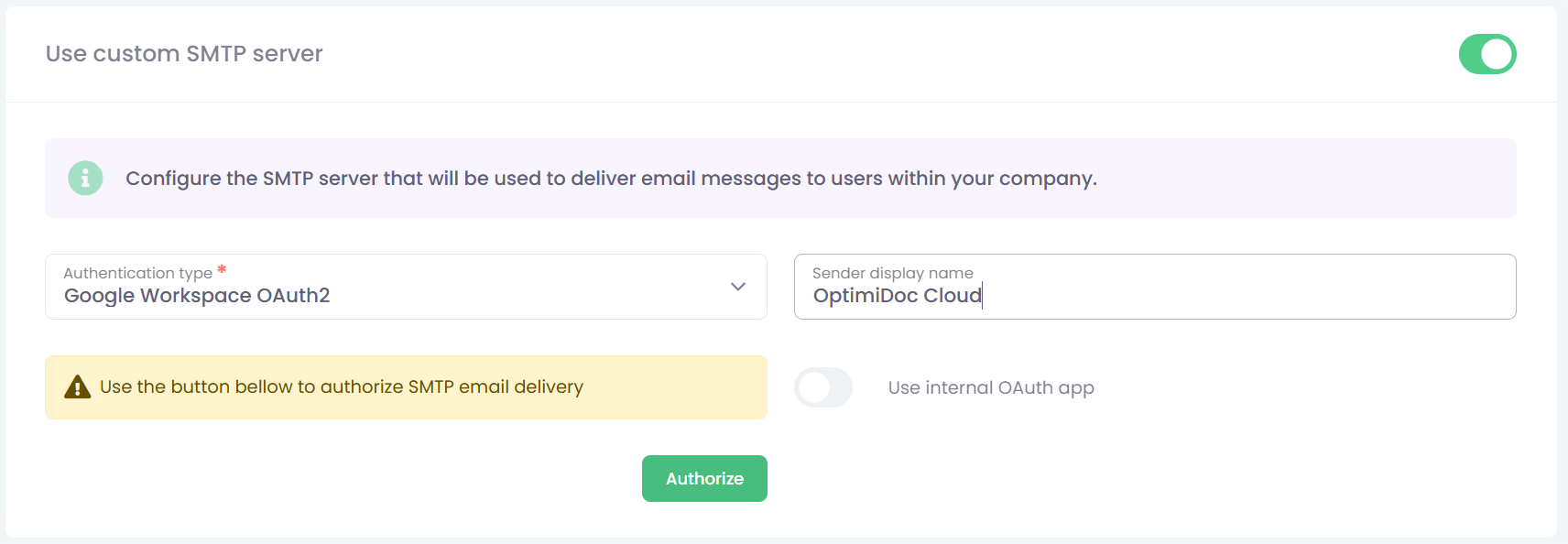This screenshot has width=1568, height=544.
Task: Click the white knob of the SMTP toggle
Action: (1497, 54)
